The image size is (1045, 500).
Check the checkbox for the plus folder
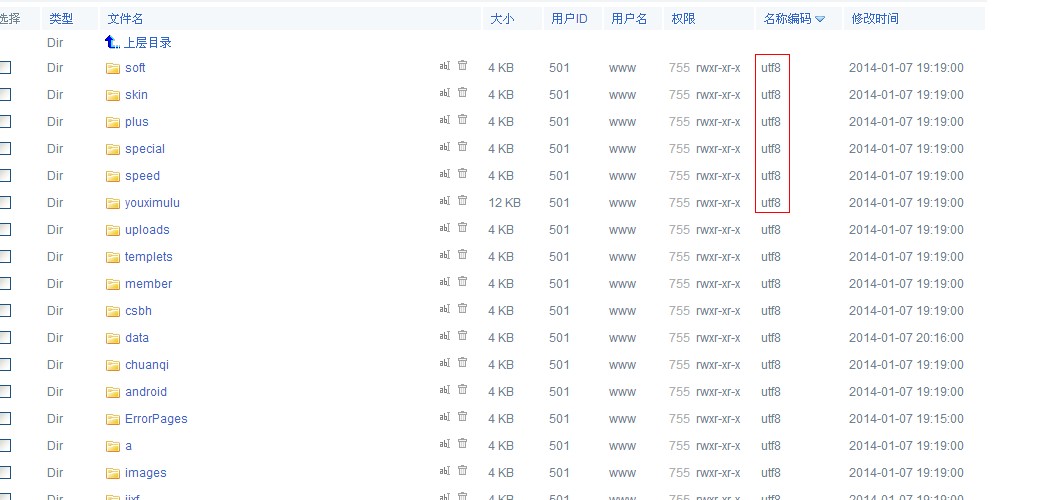[x=5, y=121]
